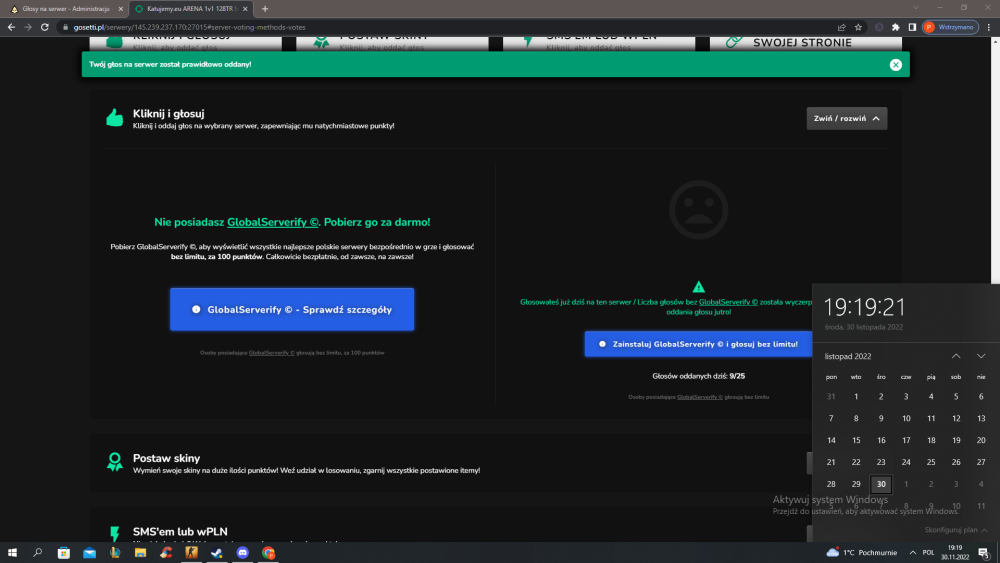Screen dimensions: 1000x563
Task: Go to next month in calendar flyout
Action: click(x=981, y=356)
